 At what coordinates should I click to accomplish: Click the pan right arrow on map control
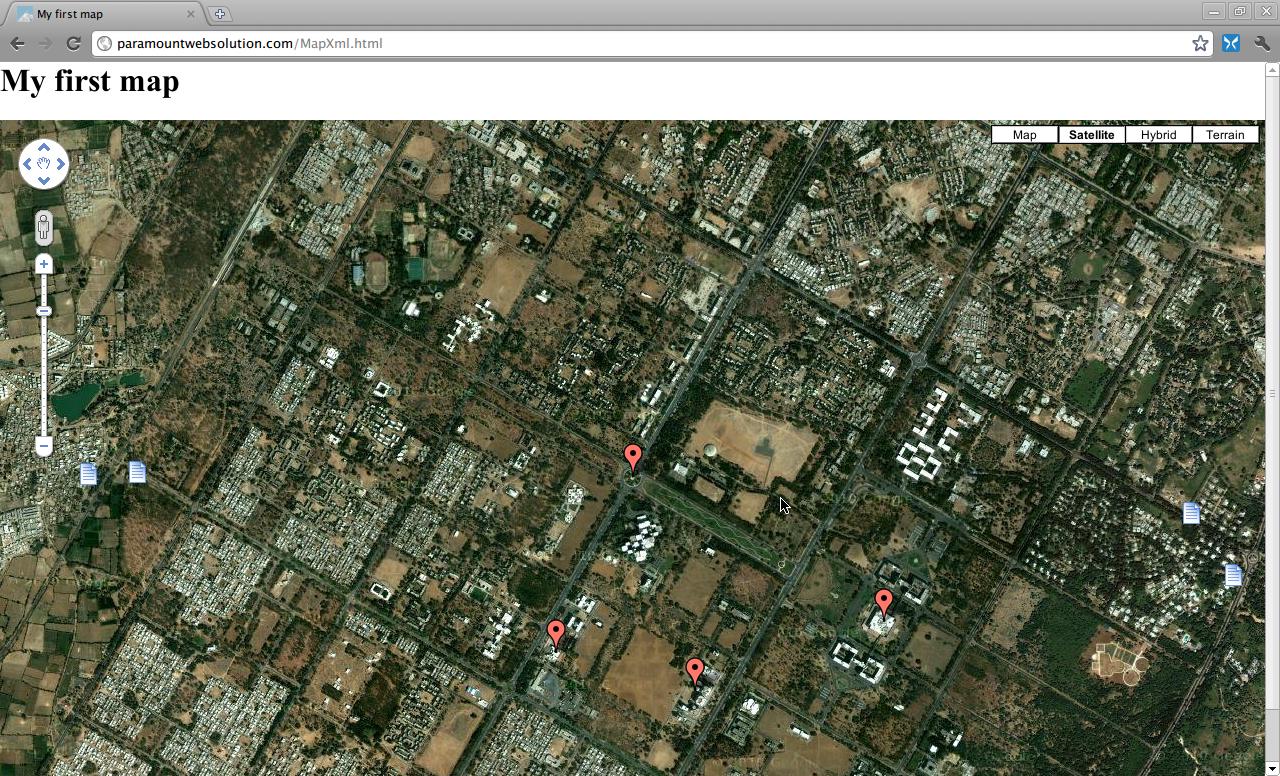[61, 164]
